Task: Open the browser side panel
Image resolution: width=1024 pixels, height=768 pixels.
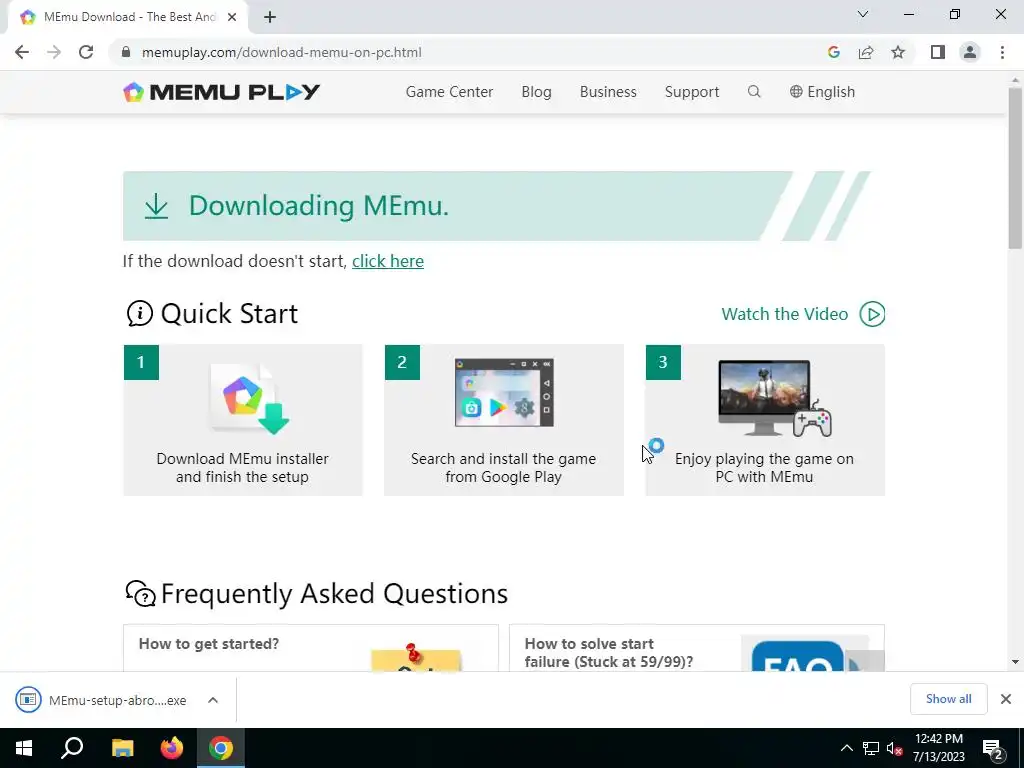Action: [x=938, y=52]
